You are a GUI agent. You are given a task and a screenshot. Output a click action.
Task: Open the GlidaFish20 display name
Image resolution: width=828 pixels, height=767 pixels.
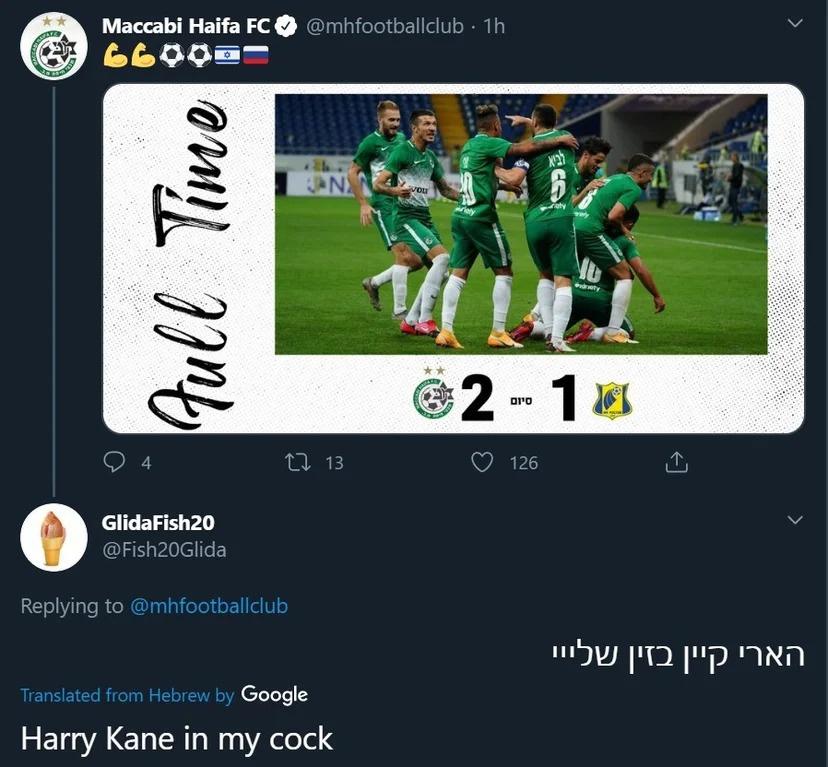point(158,523)
